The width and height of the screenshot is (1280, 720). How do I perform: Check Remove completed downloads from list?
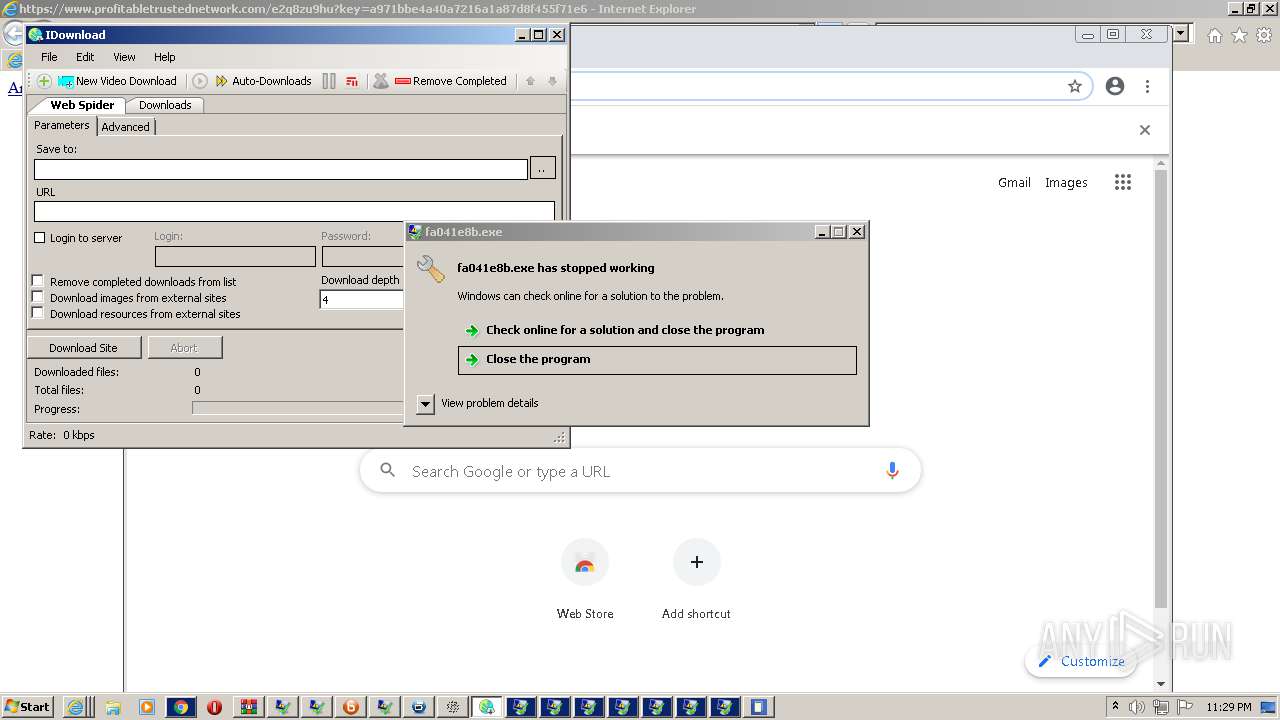click(x=38, y=281)
